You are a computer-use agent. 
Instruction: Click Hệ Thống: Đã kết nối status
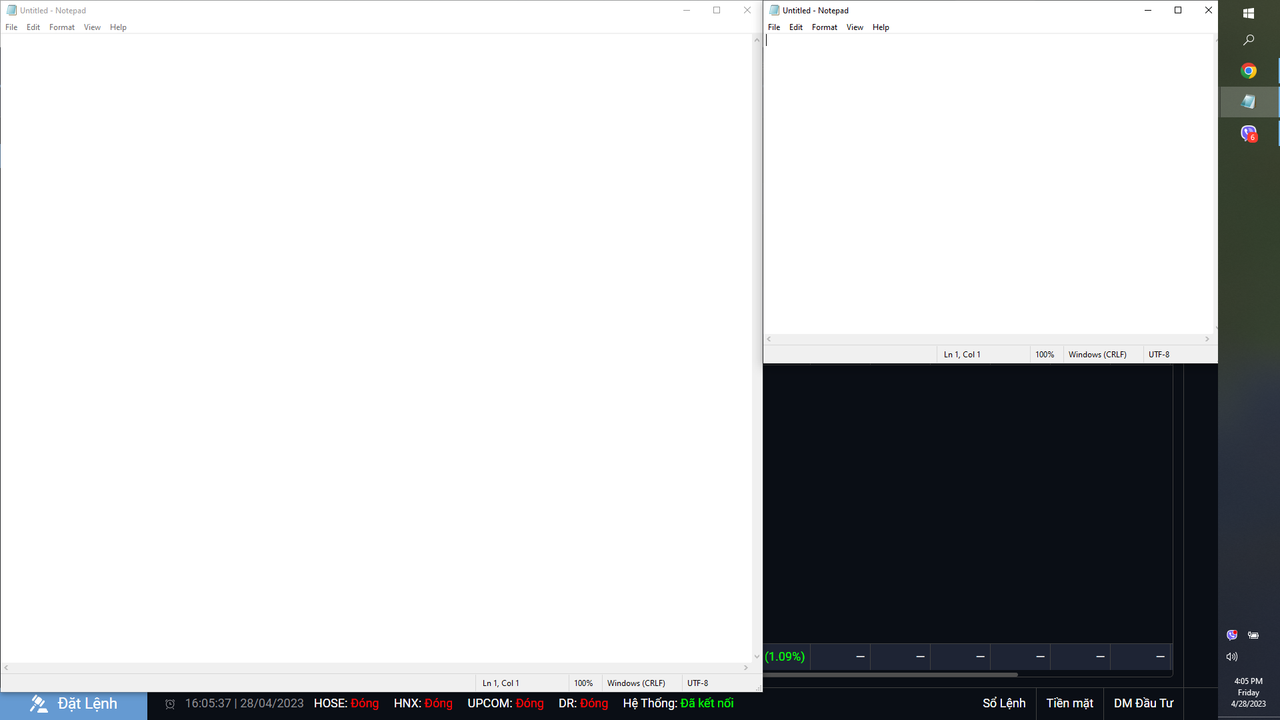pos(678,704)
